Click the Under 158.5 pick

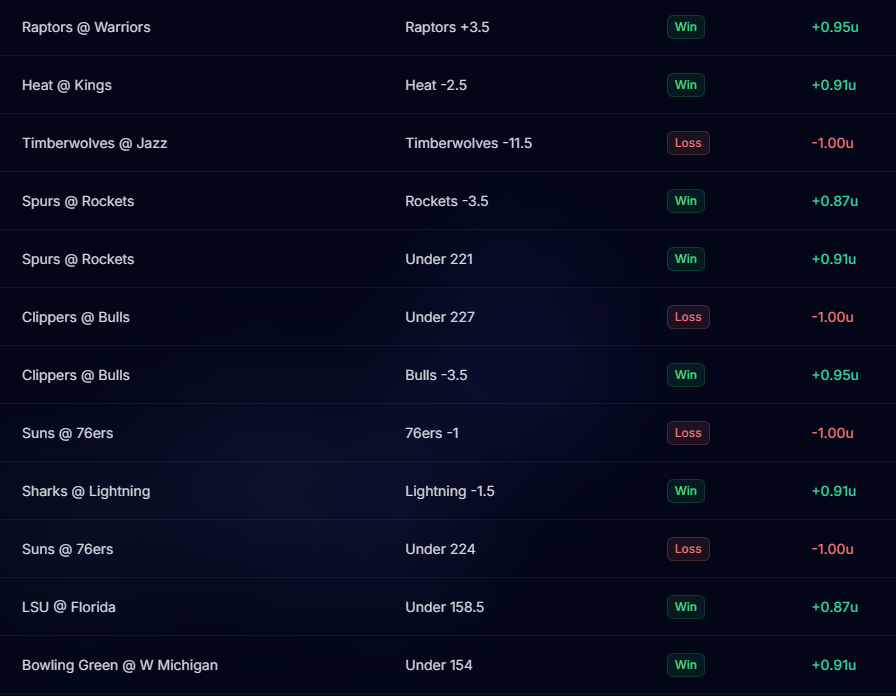[x=445, y=607]
